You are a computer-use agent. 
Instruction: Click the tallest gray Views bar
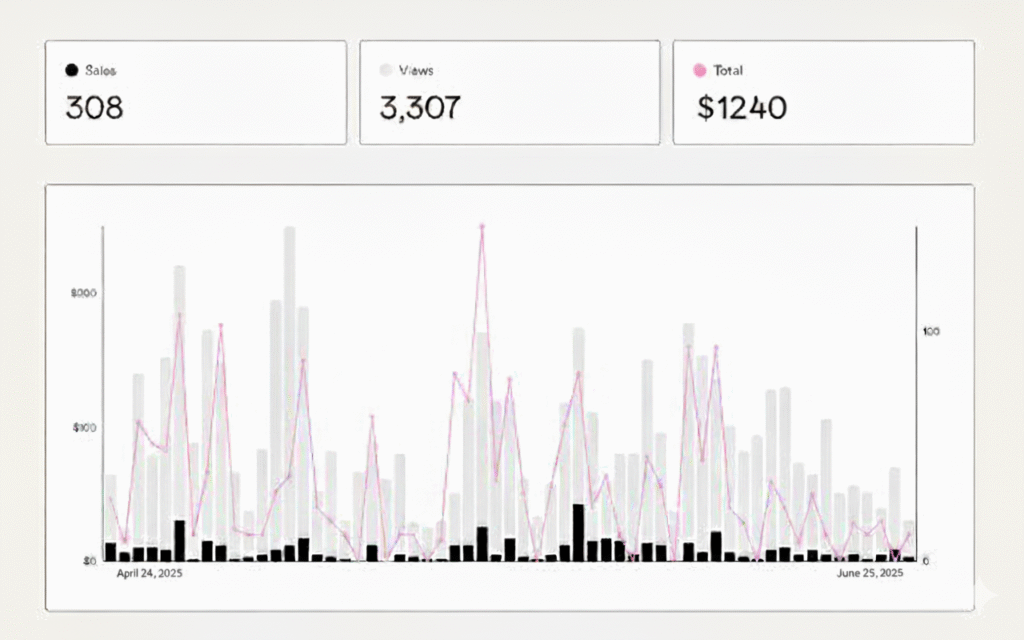point(289,390)
